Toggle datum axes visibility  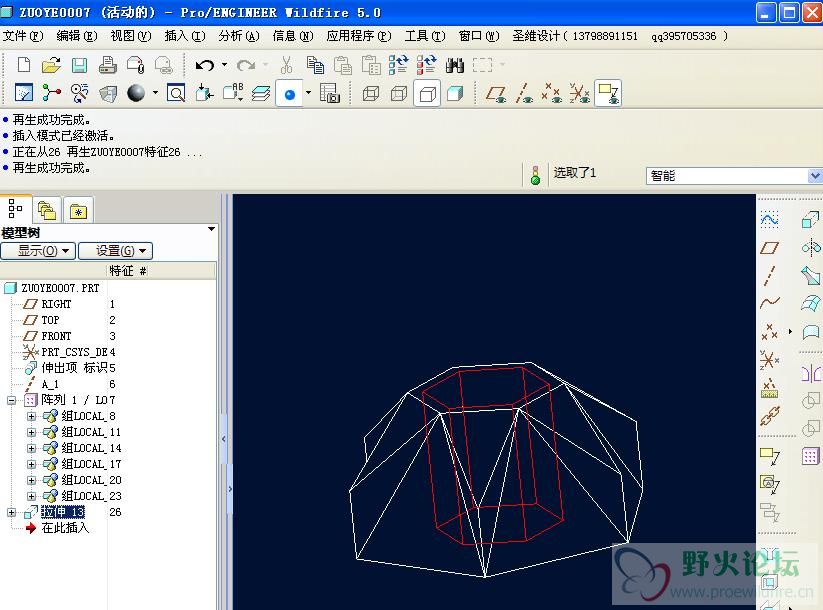coord(524,93)
